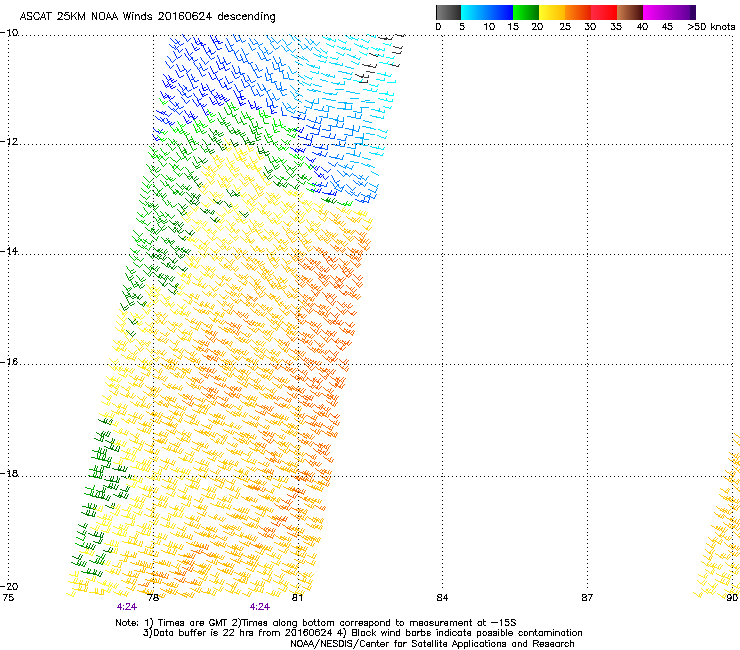Click note 'Black wind barbs indicate possible contamination'
740x650 pixels.
pos(467,633)
